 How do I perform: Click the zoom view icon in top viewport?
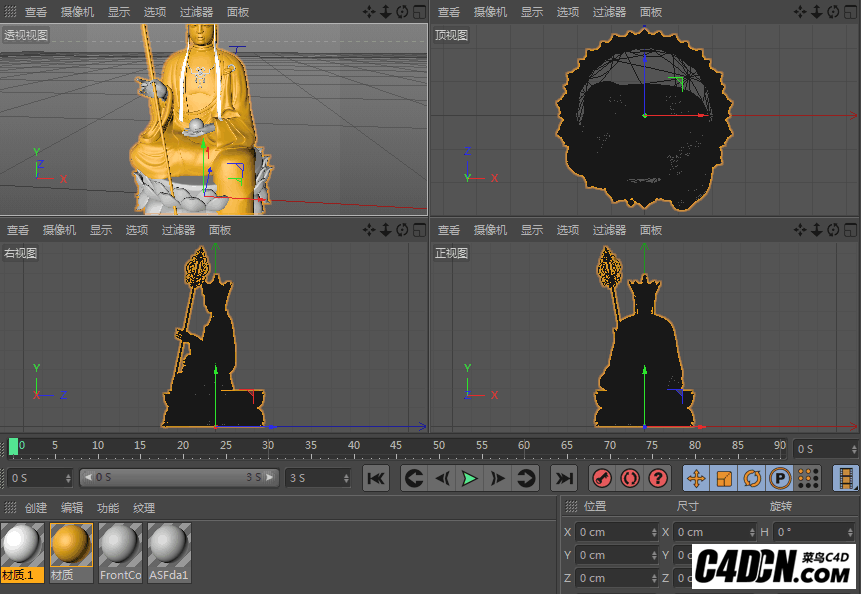pos(817,12)
